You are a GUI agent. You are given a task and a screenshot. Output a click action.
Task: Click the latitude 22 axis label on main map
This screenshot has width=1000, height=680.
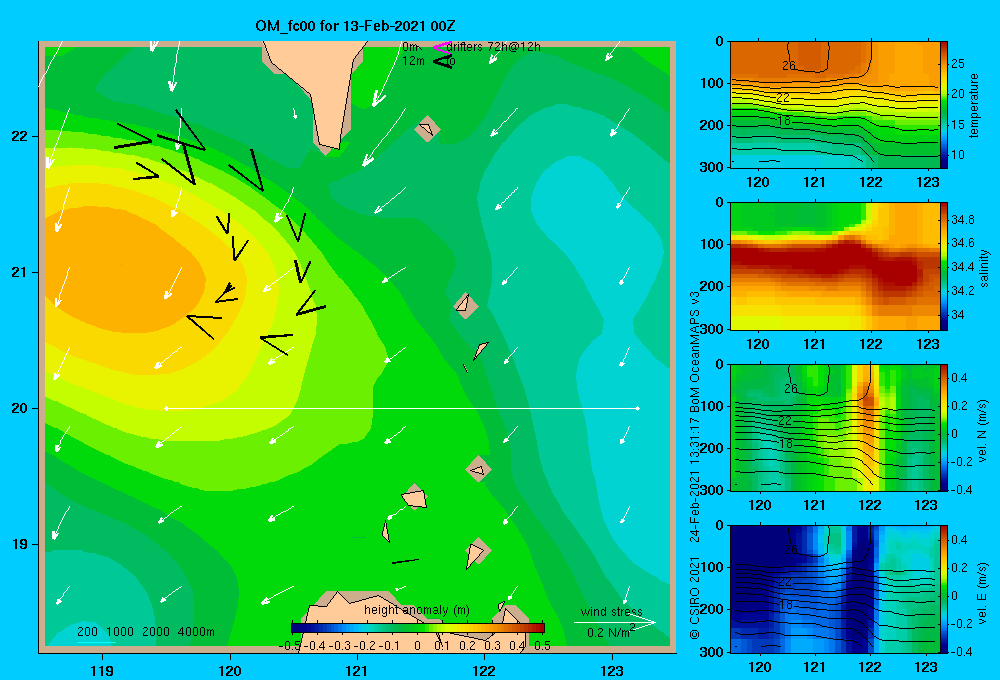pos(20,136)
